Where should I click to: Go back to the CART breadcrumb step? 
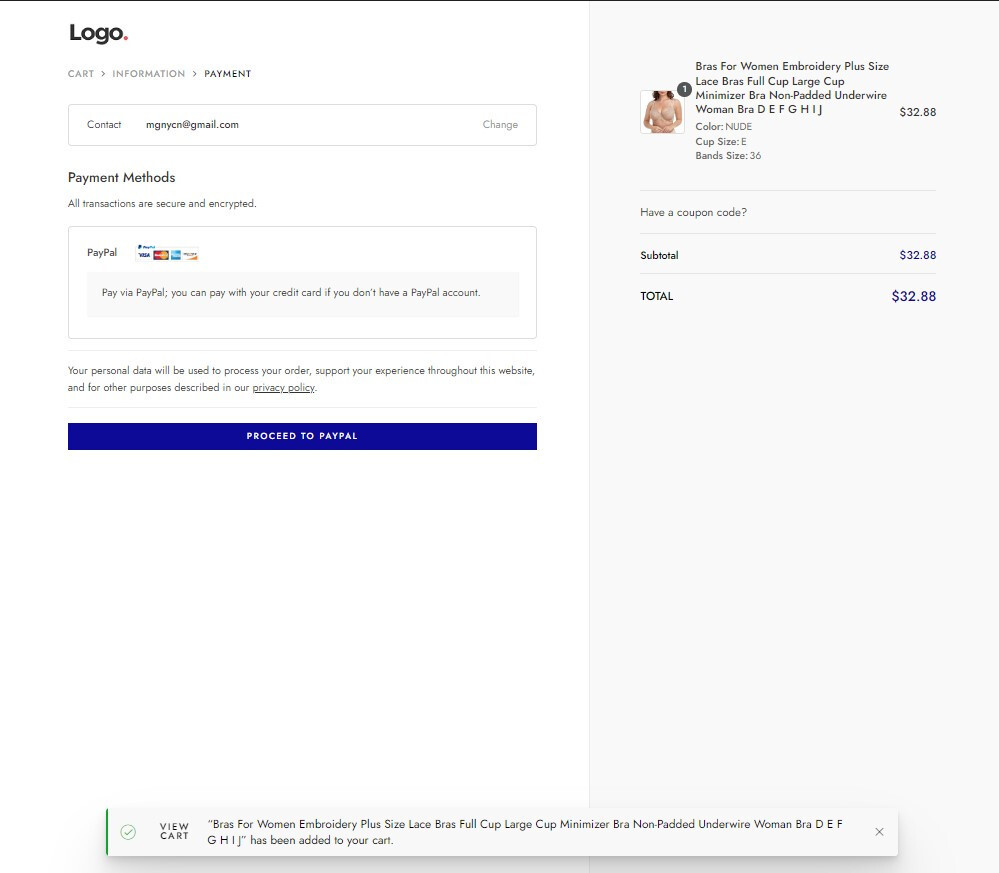click(x=81, y=74)
